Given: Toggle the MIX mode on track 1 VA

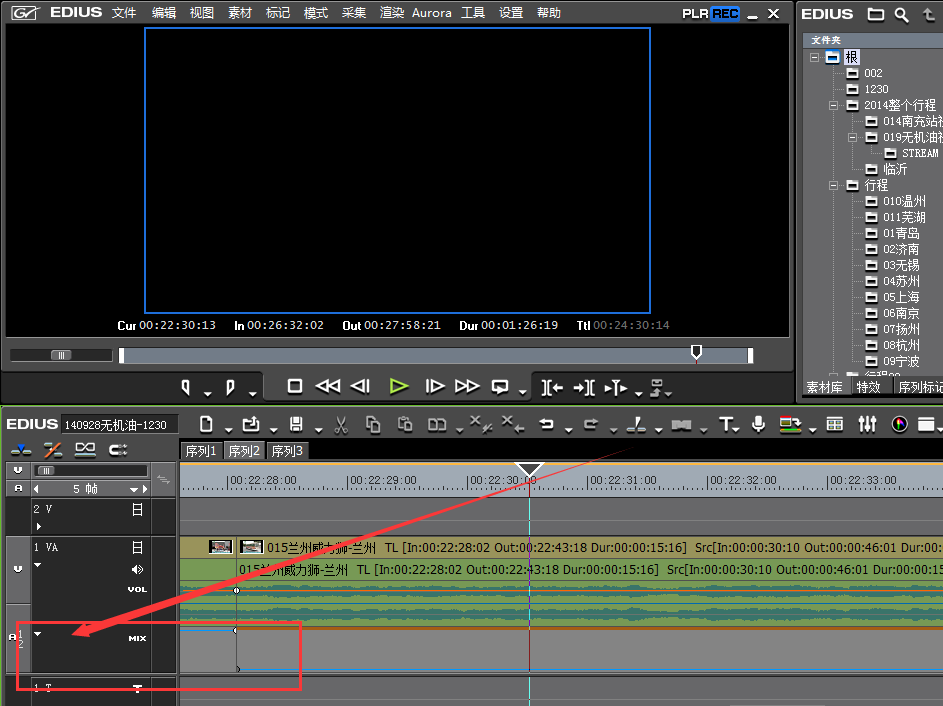Looking at the screenshot, I should pyautogui.click(x=137, y=638).
